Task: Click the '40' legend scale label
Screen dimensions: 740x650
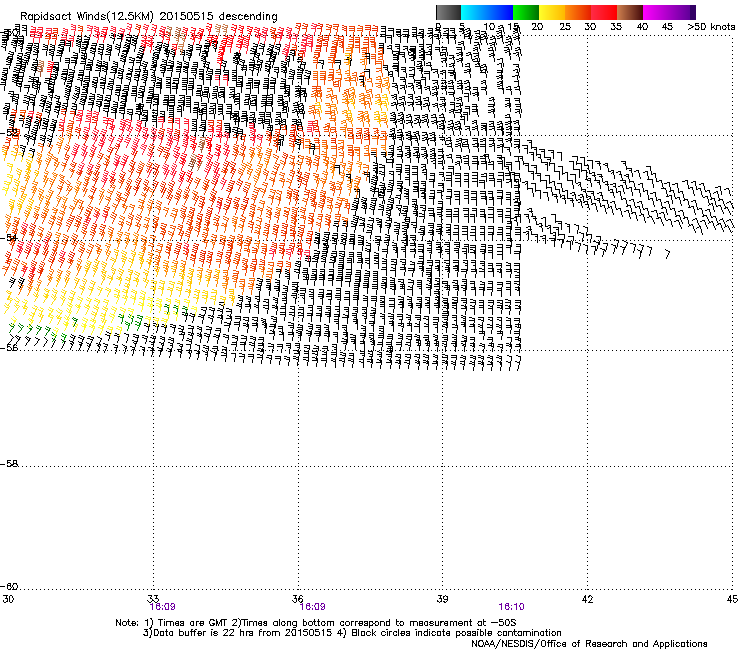Action: pyautogui.click(x=642, y=27)
